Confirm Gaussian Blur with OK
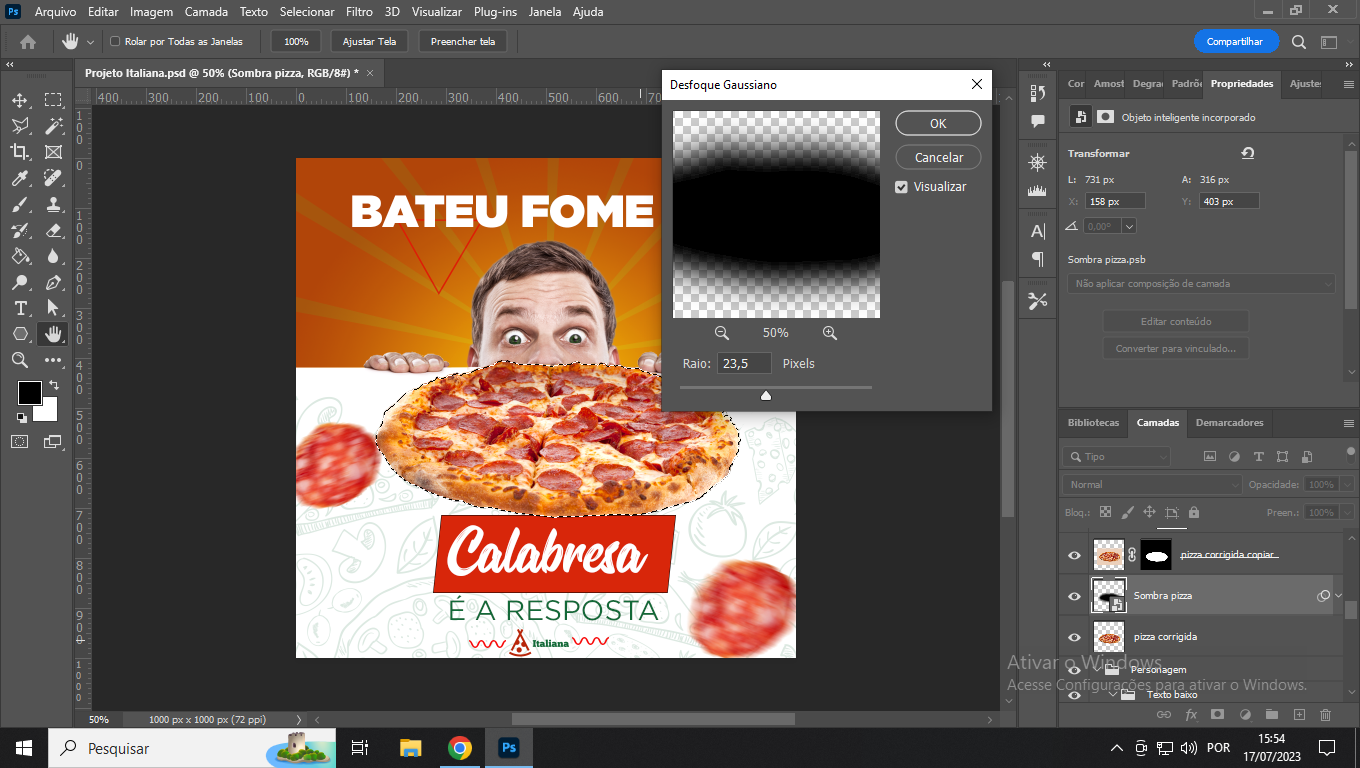 tap(938, 124)
